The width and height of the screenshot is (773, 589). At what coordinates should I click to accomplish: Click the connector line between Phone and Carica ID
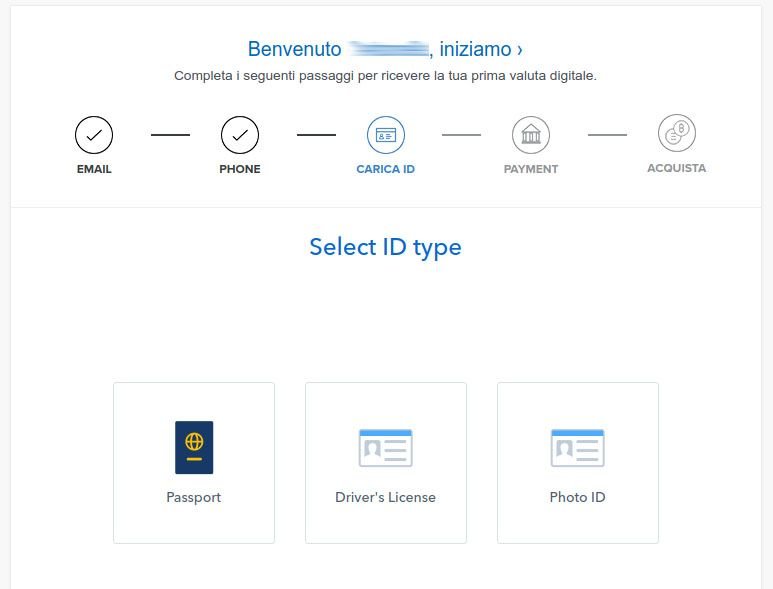coord(316,134)
